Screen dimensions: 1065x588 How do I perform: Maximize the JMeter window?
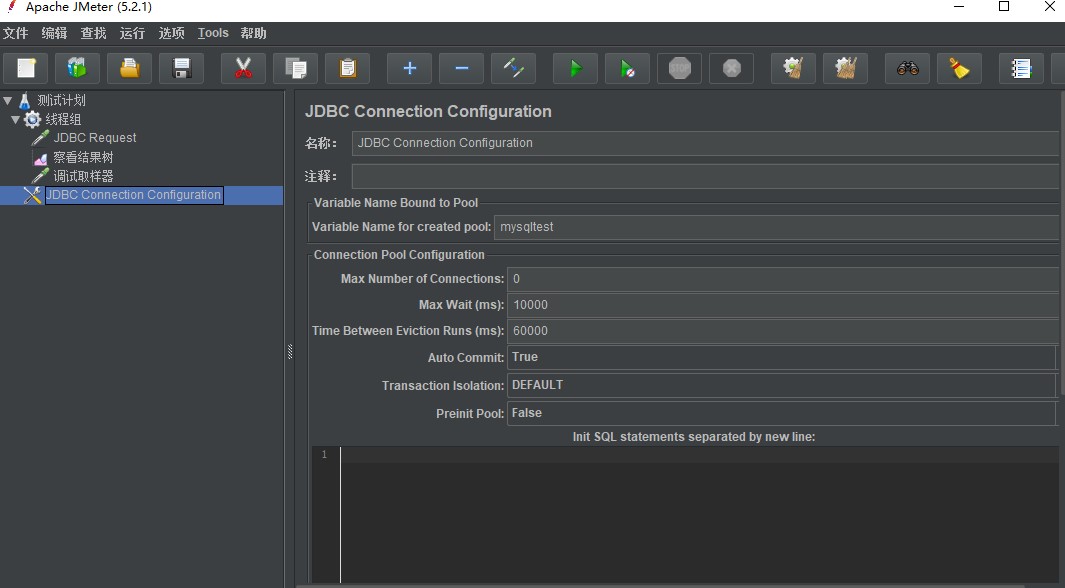[1004, 7]
